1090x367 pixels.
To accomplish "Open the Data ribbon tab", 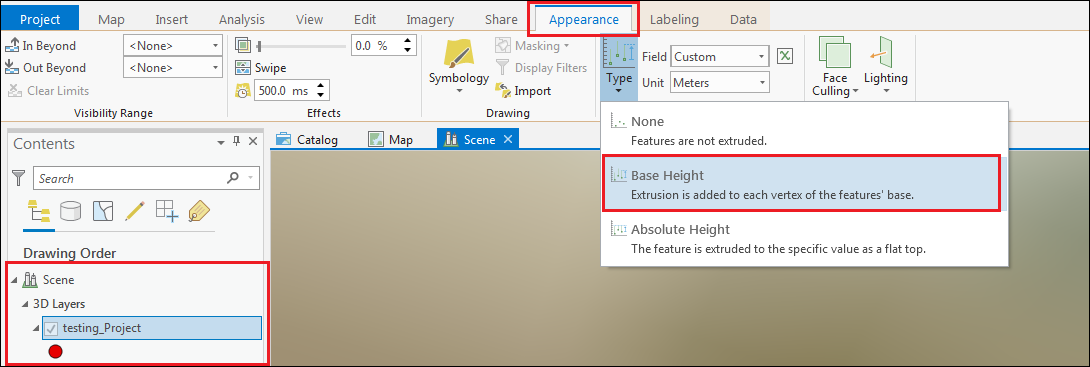I will click(x=743, y=19).
